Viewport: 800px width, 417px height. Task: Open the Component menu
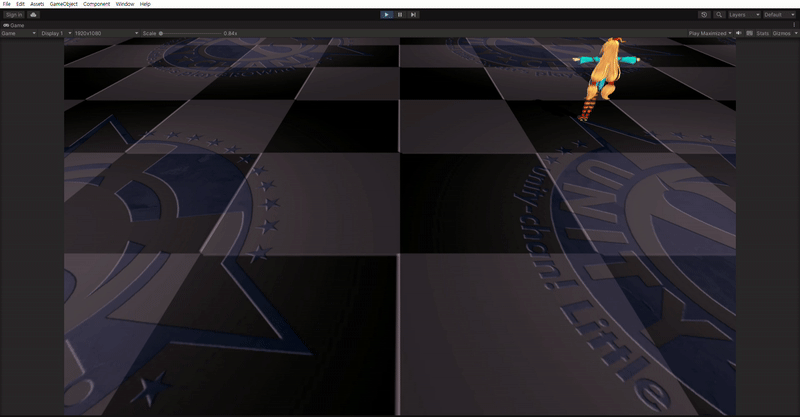coord(96,4)
